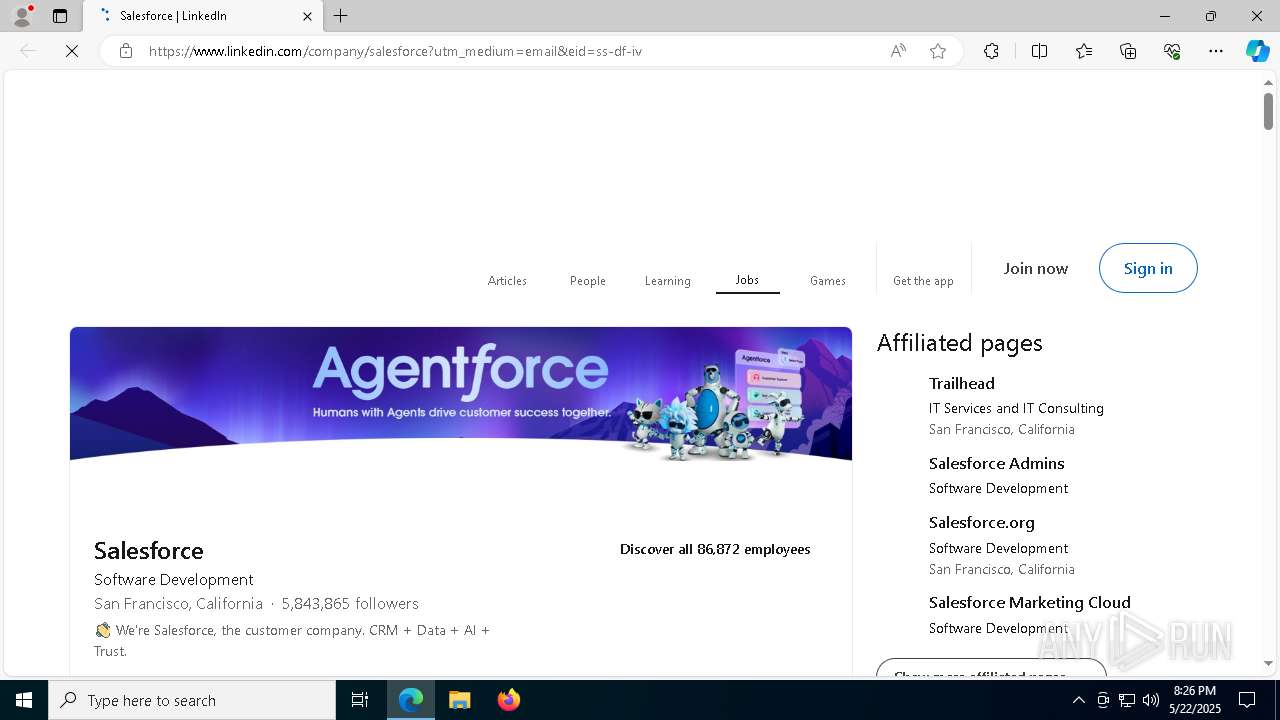The height and width of the screenshot is (720, 1280).
Task: Open Microsoft Edge from taskbar
Action: click(x=411, y=700)
